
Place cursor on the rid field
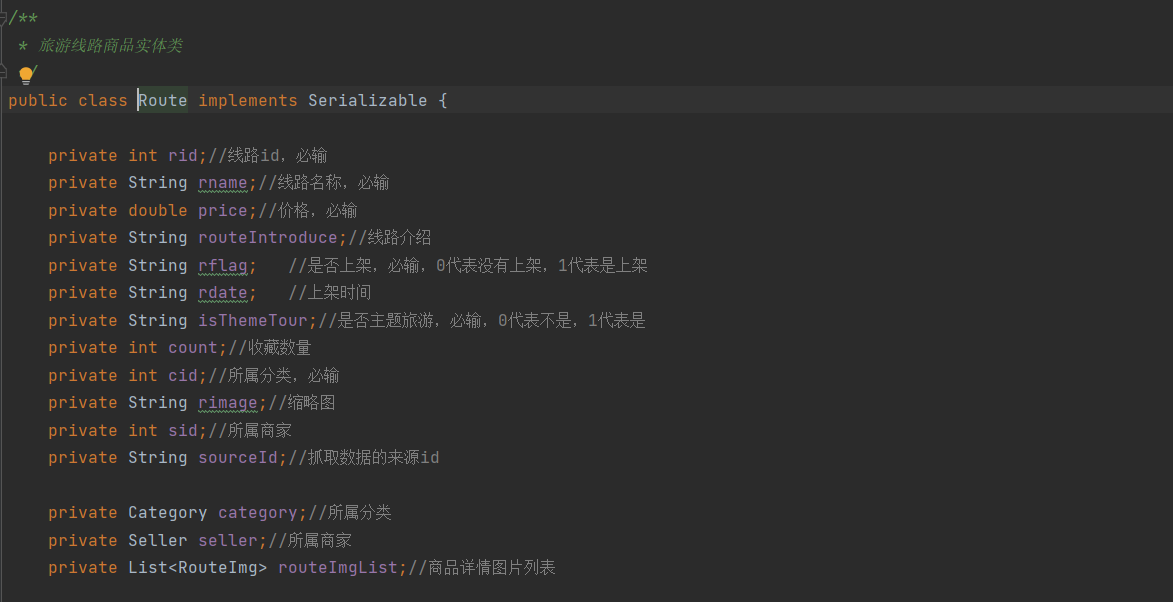pos(182,155)
